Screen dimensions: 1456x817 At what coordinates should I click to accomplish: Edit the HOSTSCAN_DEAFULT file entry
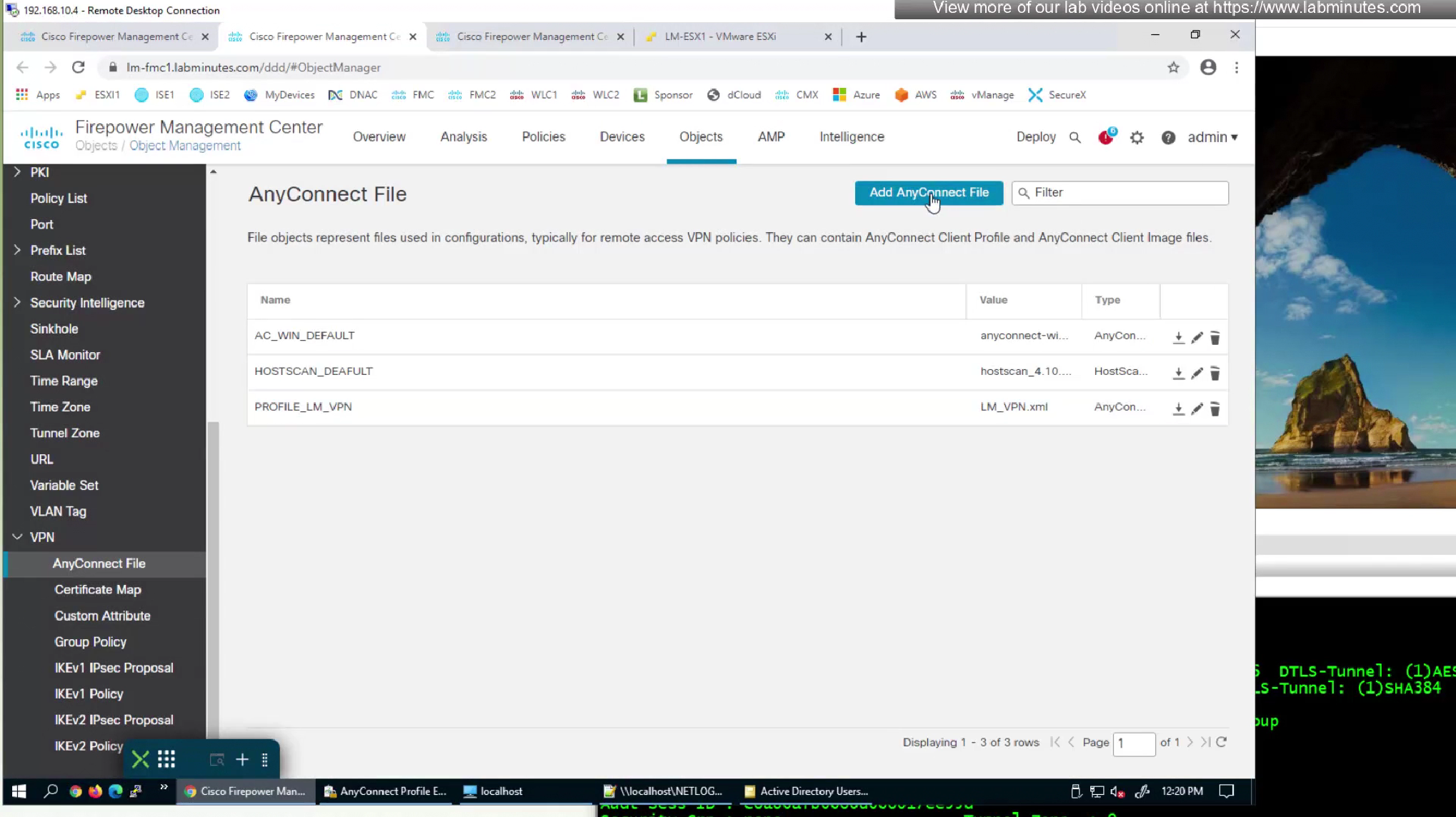1197,373
